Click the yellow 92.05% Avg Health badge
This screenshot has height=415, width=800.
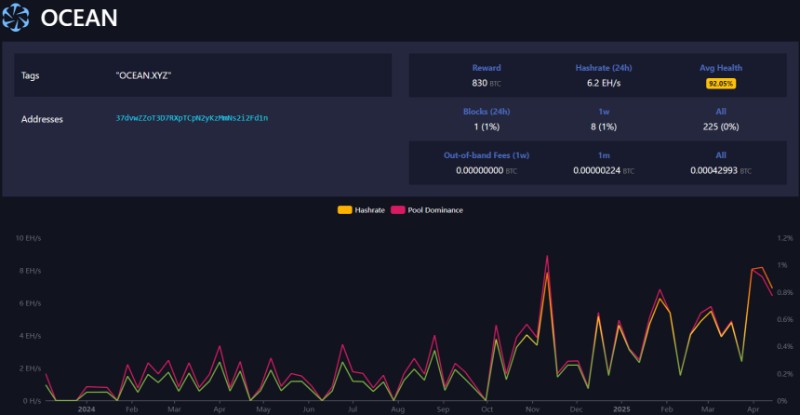720,84
